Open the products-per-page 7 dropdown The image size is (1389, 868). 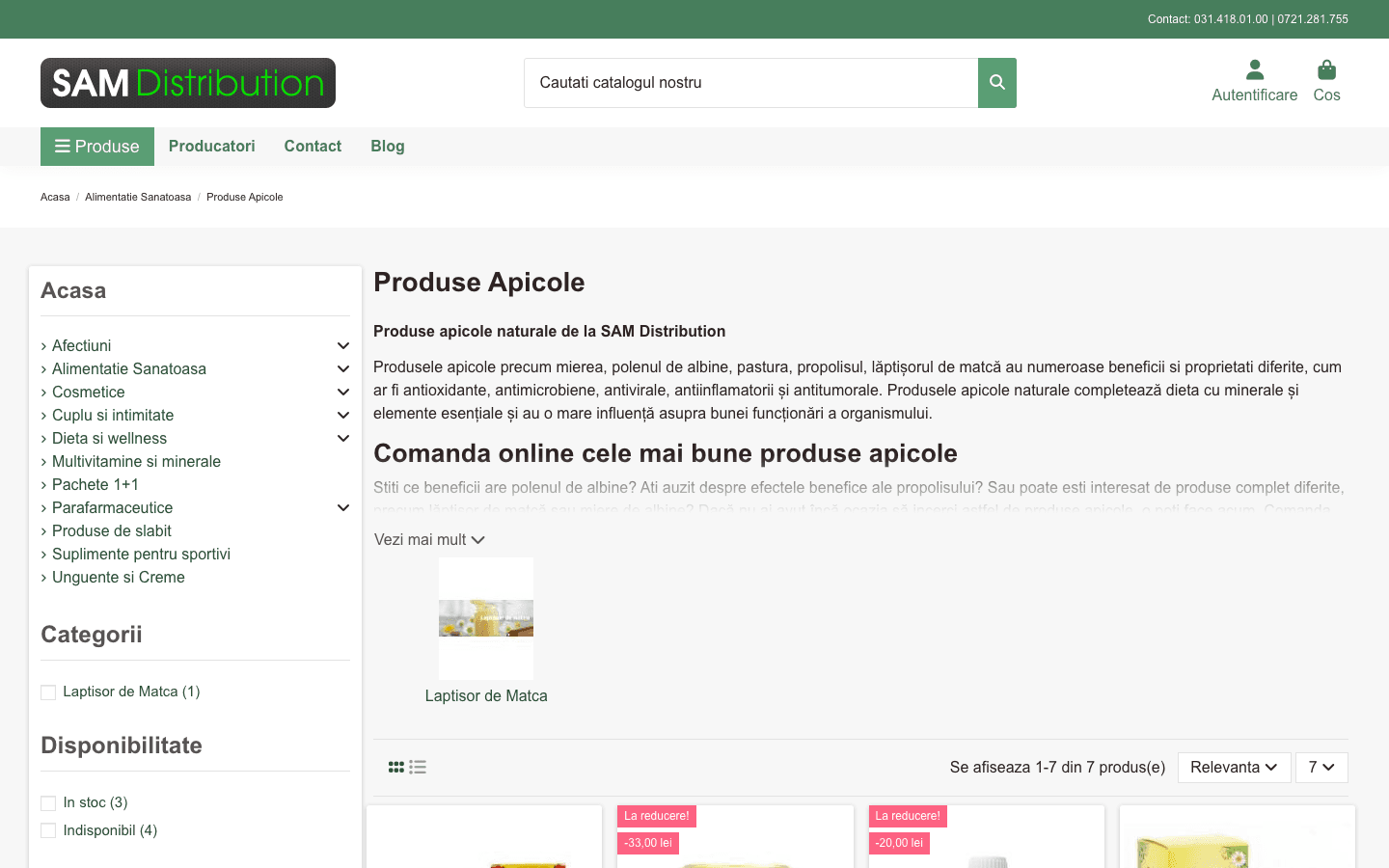tap(1321, 768)
